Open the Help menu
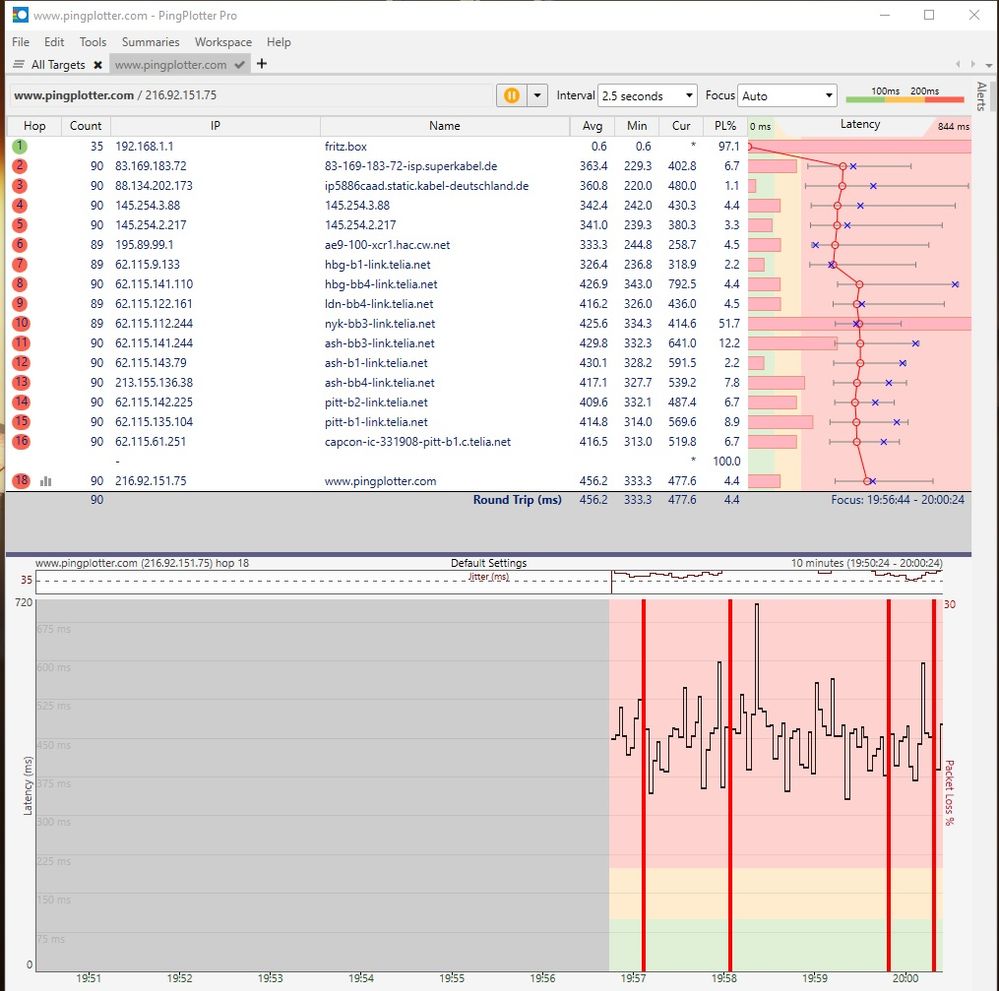 (x=278, y=42)
